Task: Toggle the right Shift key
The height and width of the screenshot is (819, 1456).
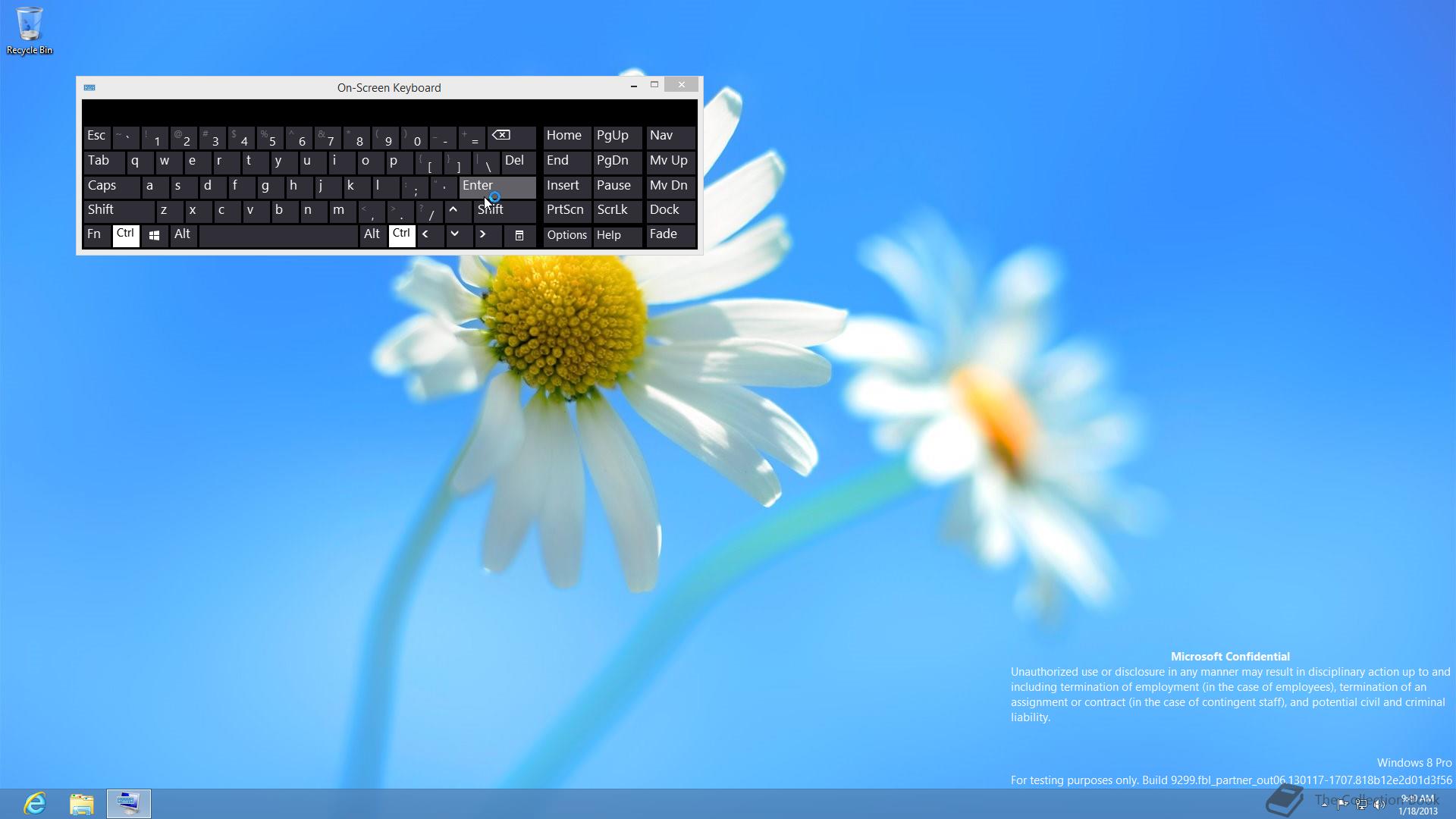Action: click(505, 211)
